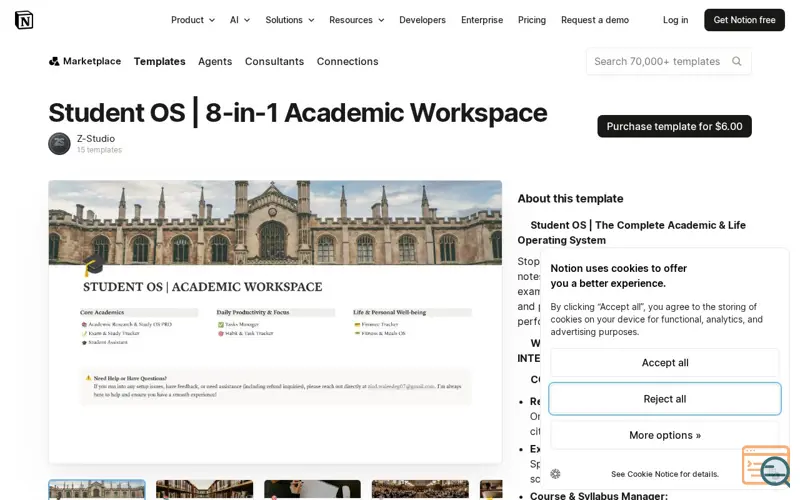Expand the Resources dropdown menu

tap(357, 20)
